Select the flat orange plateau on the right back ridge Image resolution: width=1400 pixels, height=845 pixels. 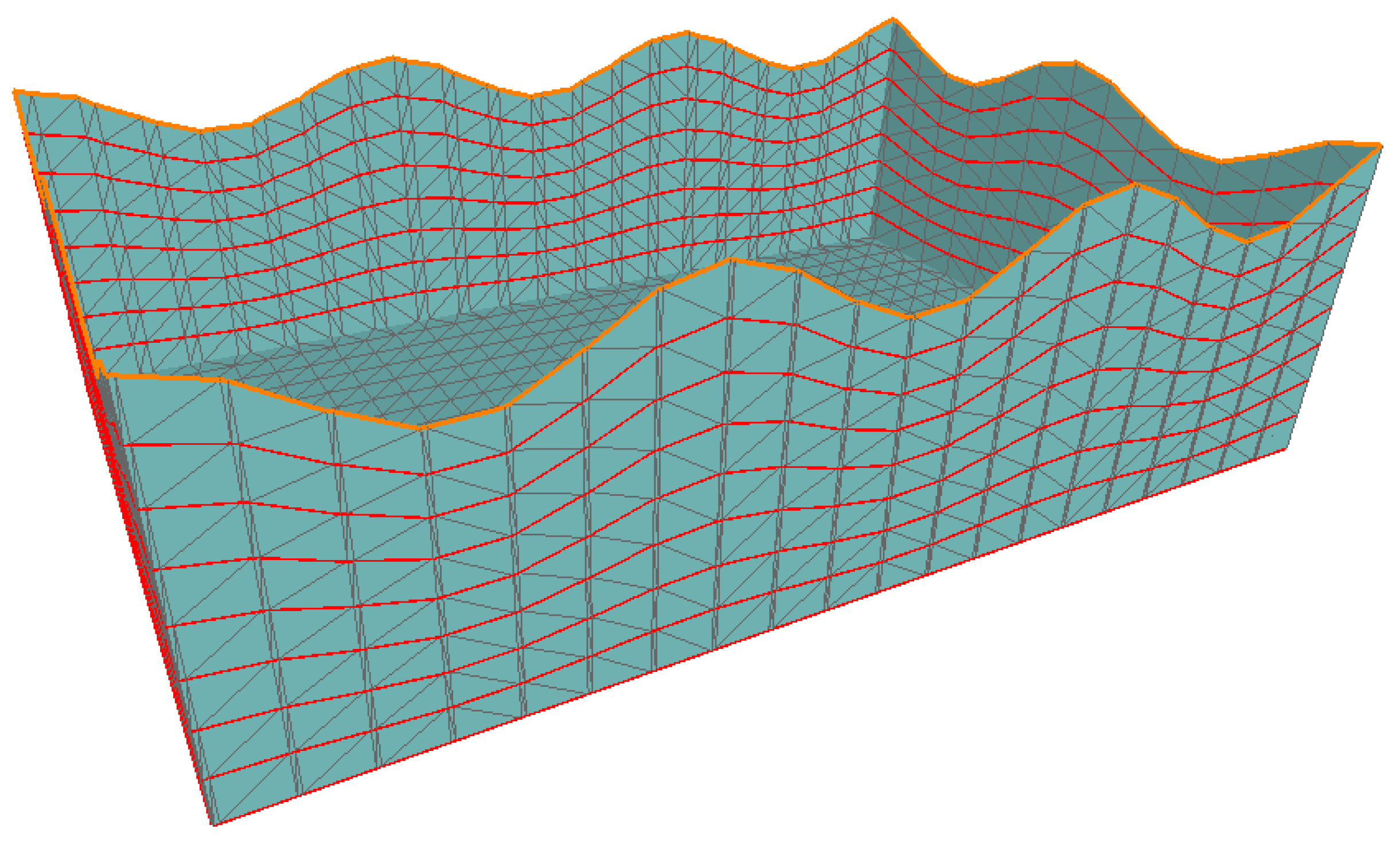(x=1058, y=63)
